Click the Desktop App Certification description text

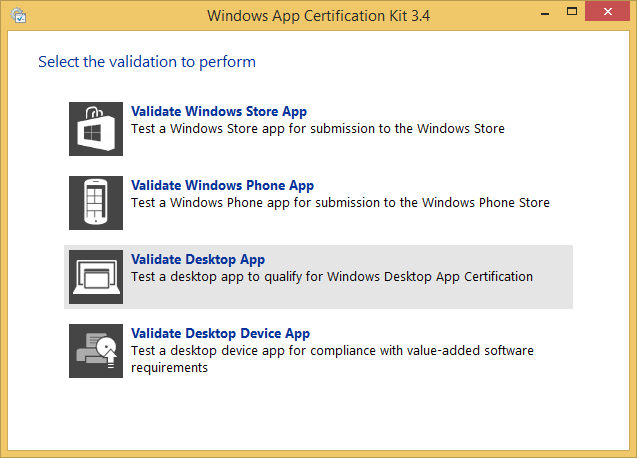(332, 277)
